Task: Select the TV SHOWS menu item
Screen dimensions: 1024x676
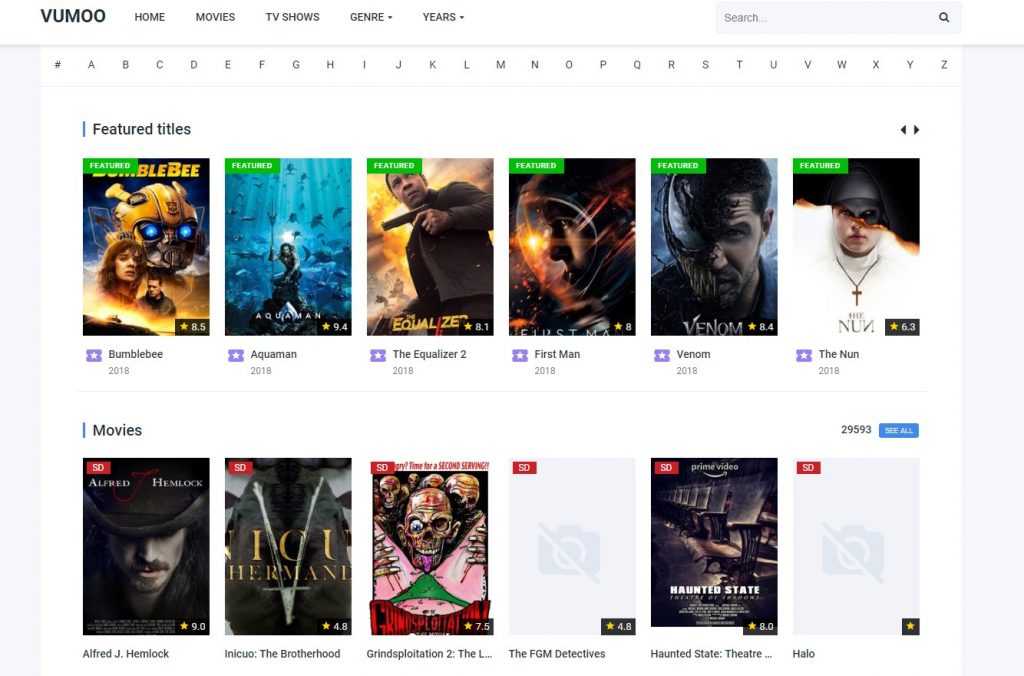Action: (x=292, y=17)
